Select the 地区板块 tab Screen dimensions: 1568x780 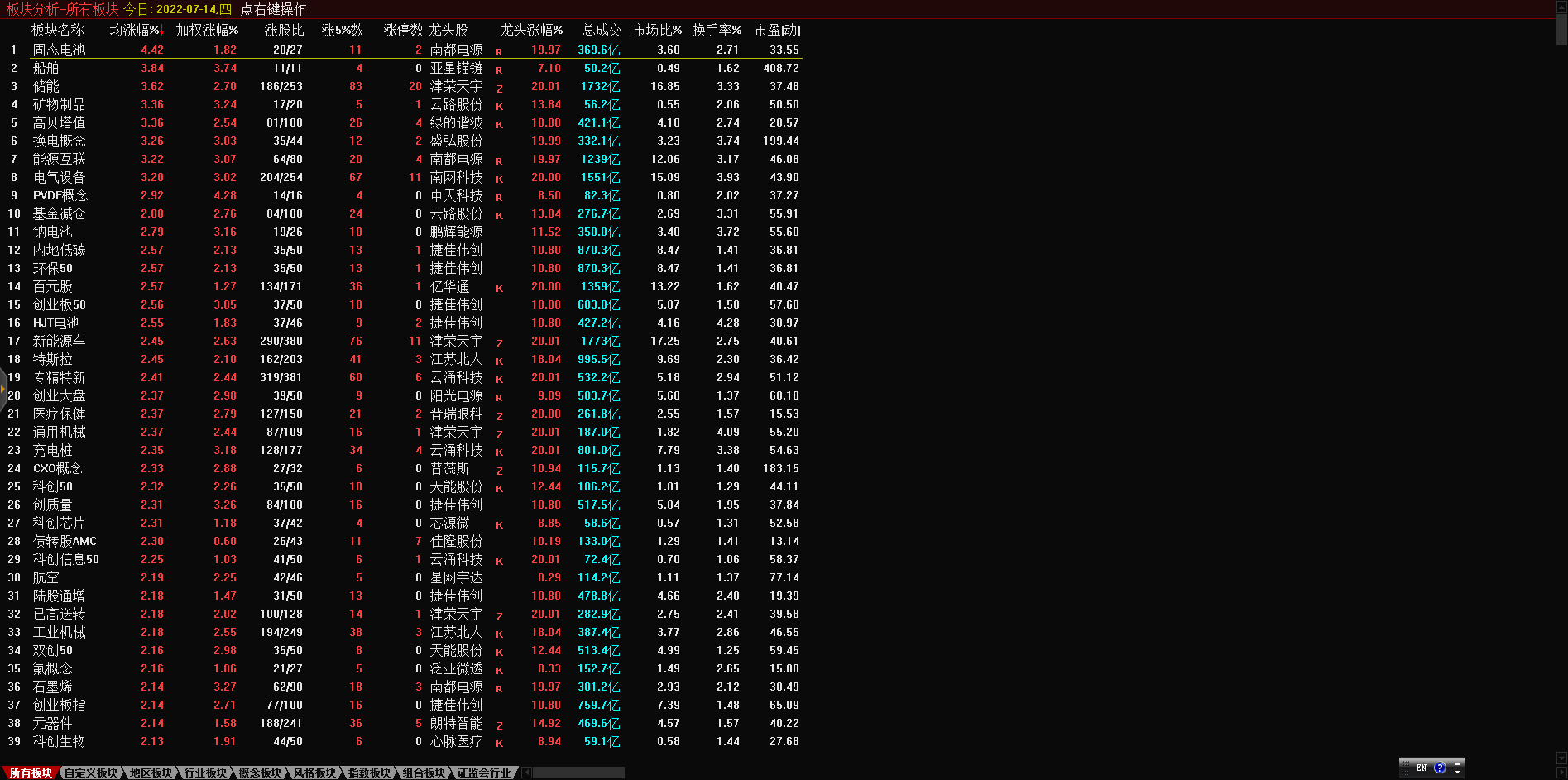pos(151,773)
